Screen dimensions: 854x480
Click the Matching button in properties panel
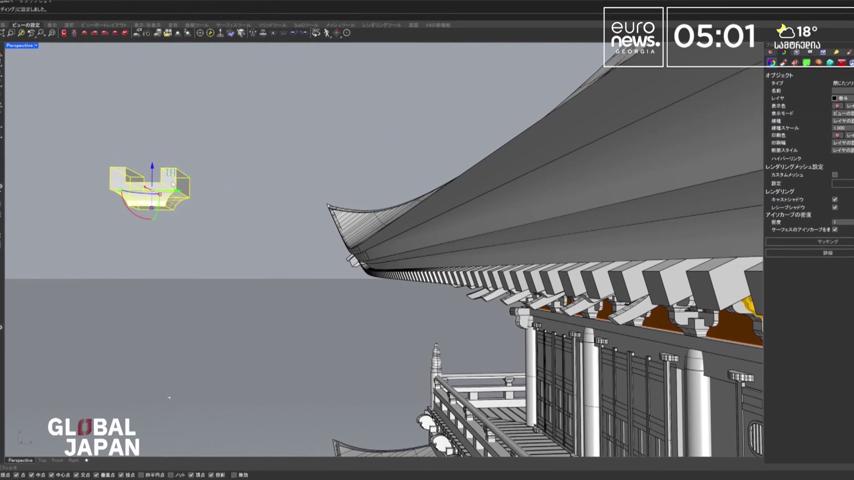[x=809, y=241]
